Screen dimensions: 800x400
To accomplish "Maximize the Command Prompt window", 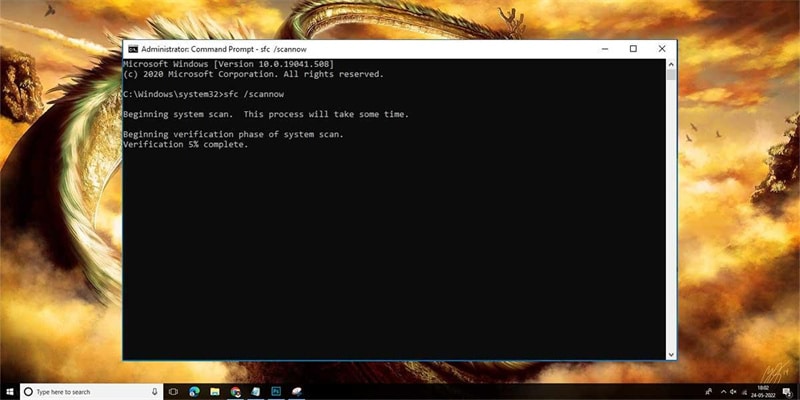I will point(633,49).
